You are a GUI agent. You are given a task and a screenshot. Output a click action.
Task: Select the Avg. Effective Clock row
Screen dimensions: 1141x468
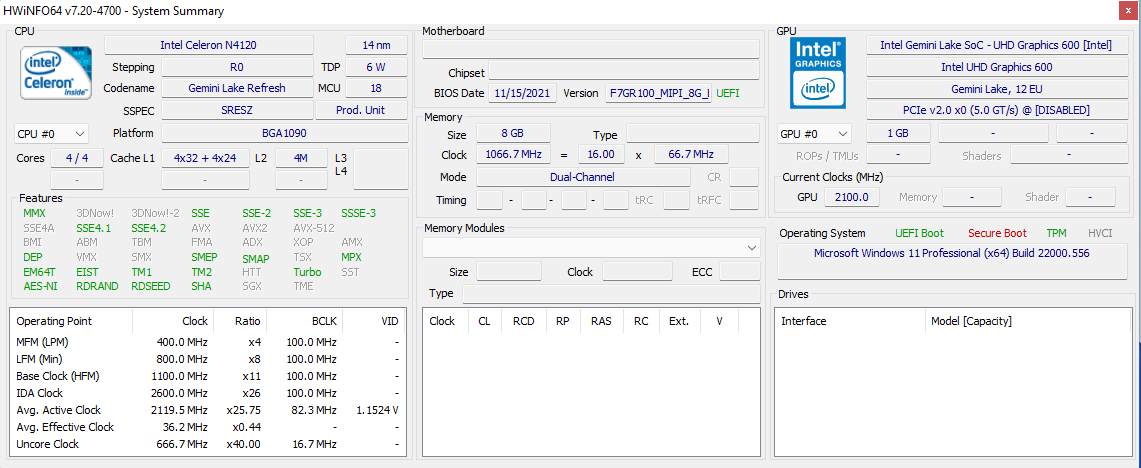[x=207, y=427]
